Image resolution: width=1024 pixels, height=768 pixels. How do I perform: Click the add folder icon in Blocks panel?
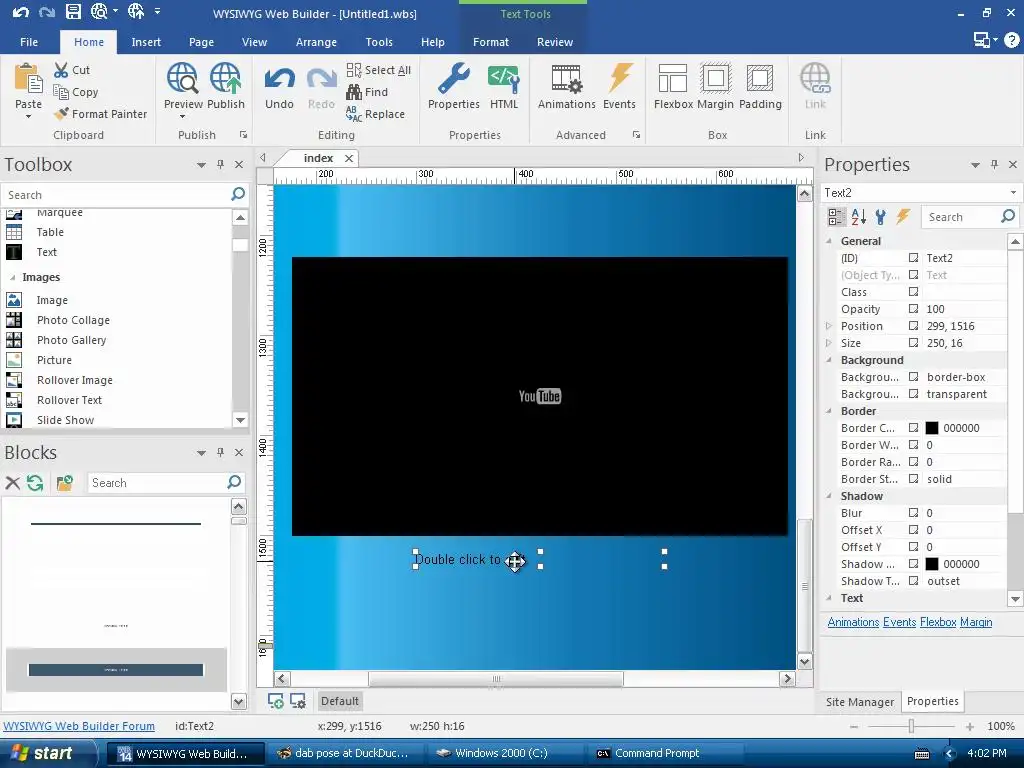coord(64,483)
